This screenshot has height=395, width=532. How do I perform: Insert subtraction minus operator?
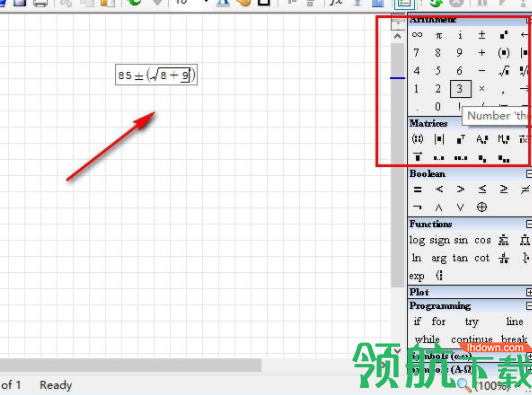481,71
